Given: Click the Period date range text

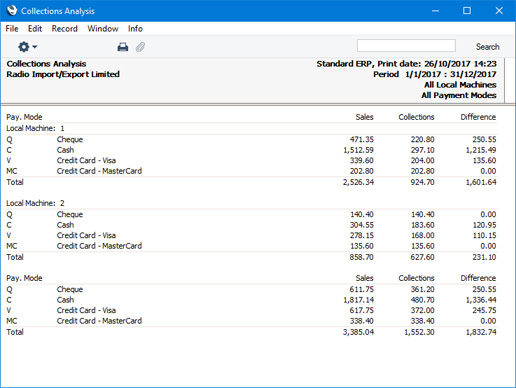Looking at the screenshot, I should 435,74.
